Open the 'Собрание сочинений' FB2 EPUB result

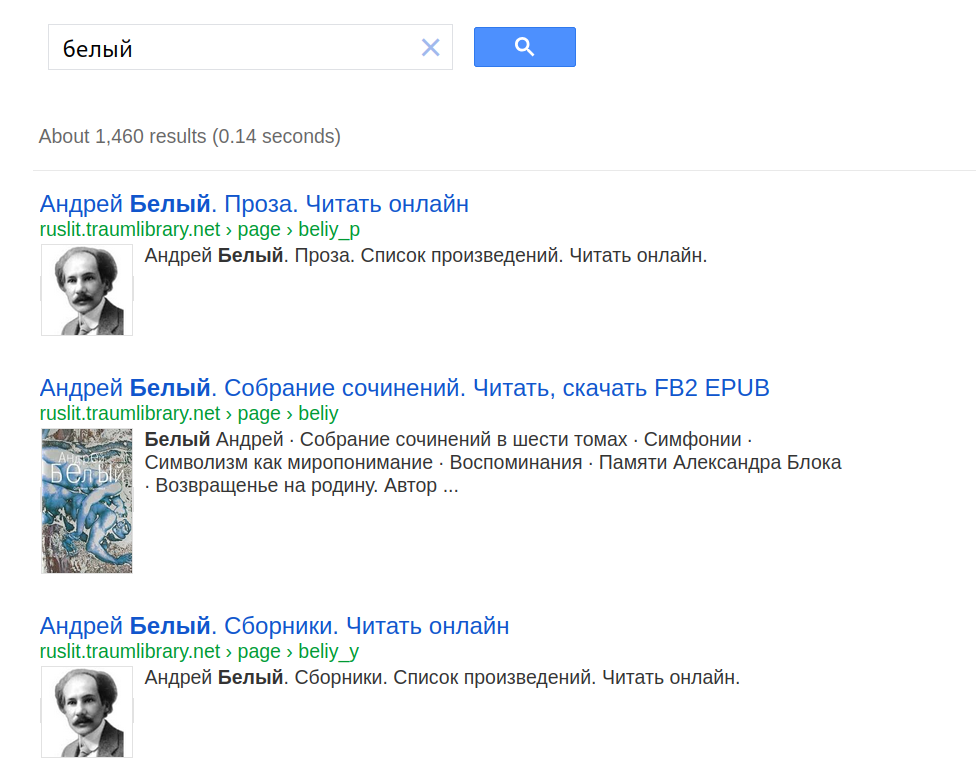[x=404, y=387]
